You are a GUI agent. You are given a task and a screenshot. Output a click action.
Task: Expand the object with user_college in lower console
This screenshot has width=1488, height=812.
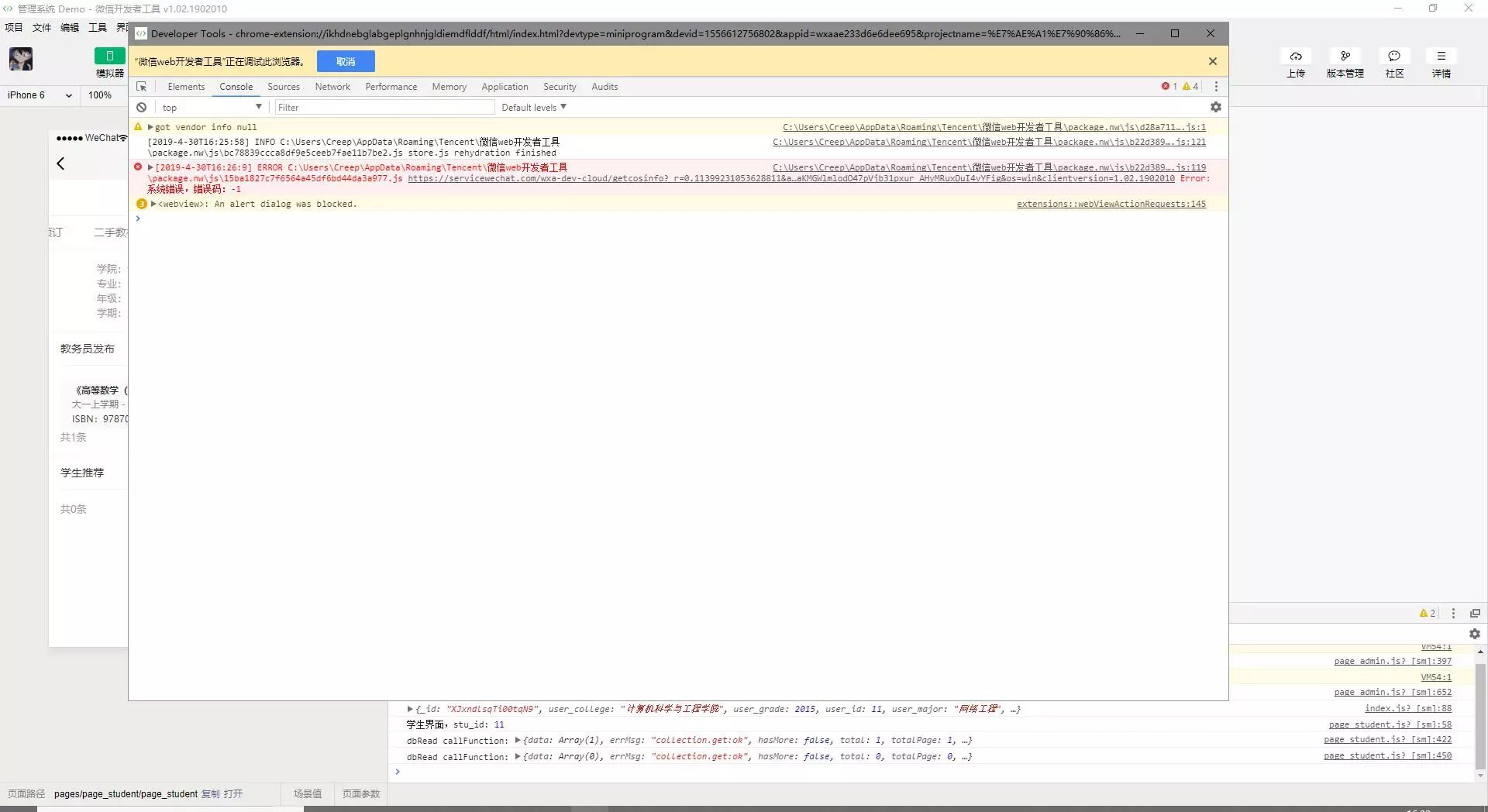410,709
